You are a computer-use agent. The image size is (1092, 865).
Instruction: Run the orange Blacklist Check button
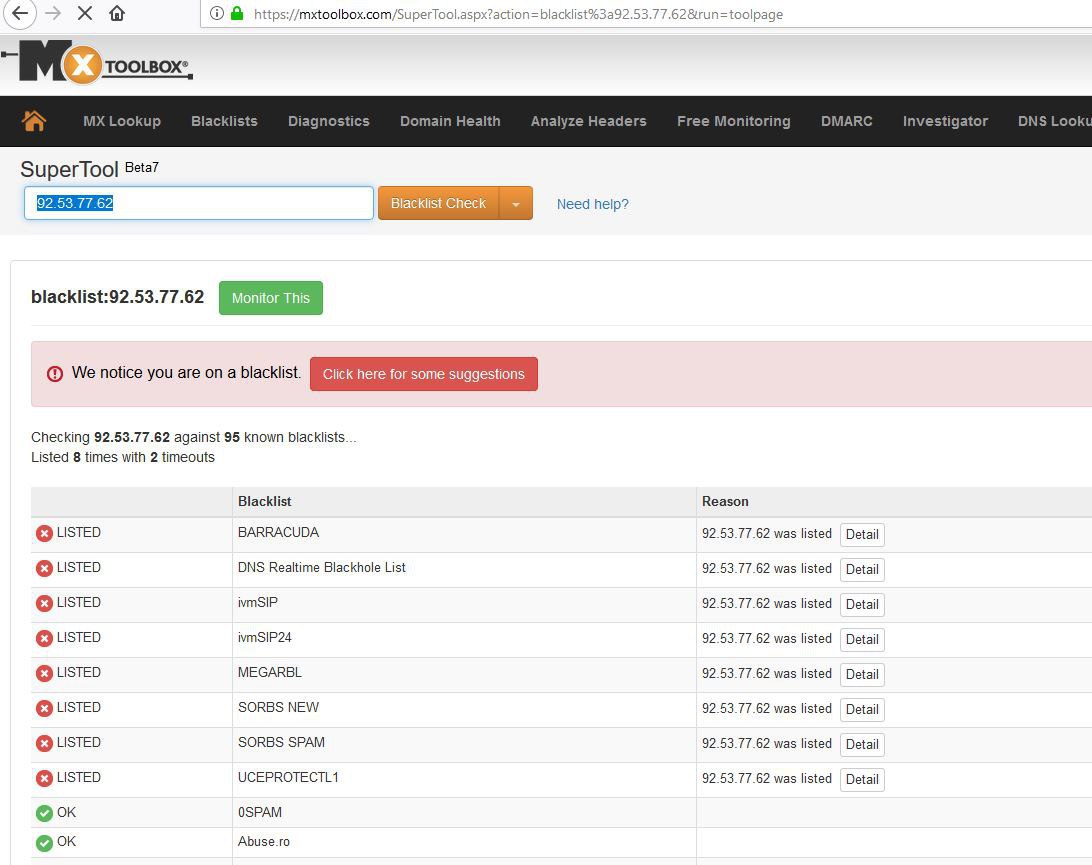tap(438, 203)
